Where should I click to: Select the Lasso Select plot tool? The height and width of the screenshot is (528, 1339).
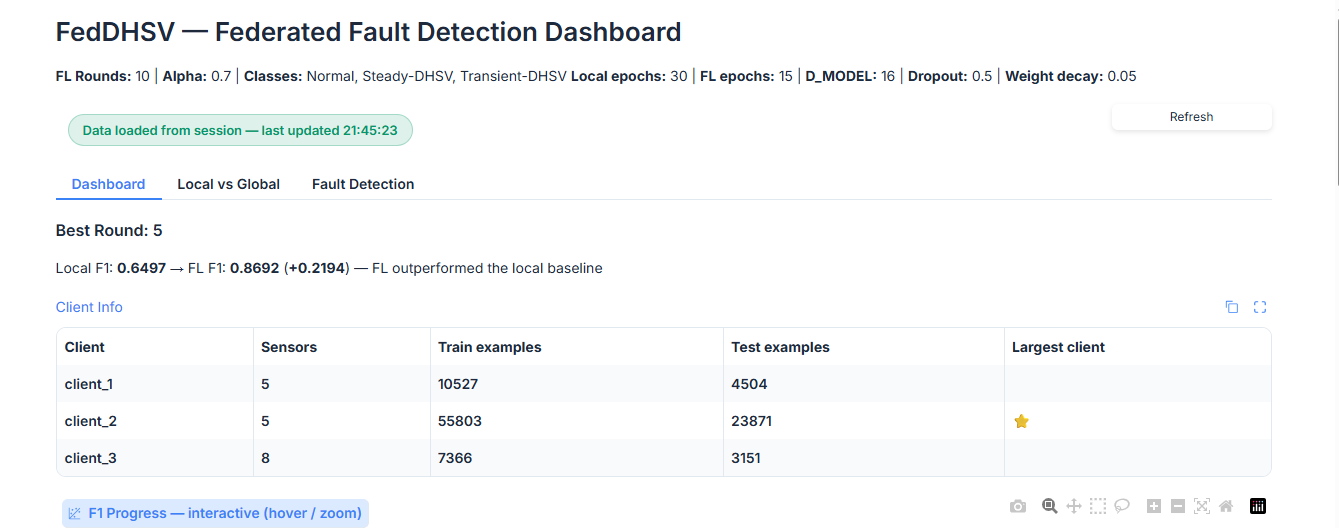point(1122,506)
